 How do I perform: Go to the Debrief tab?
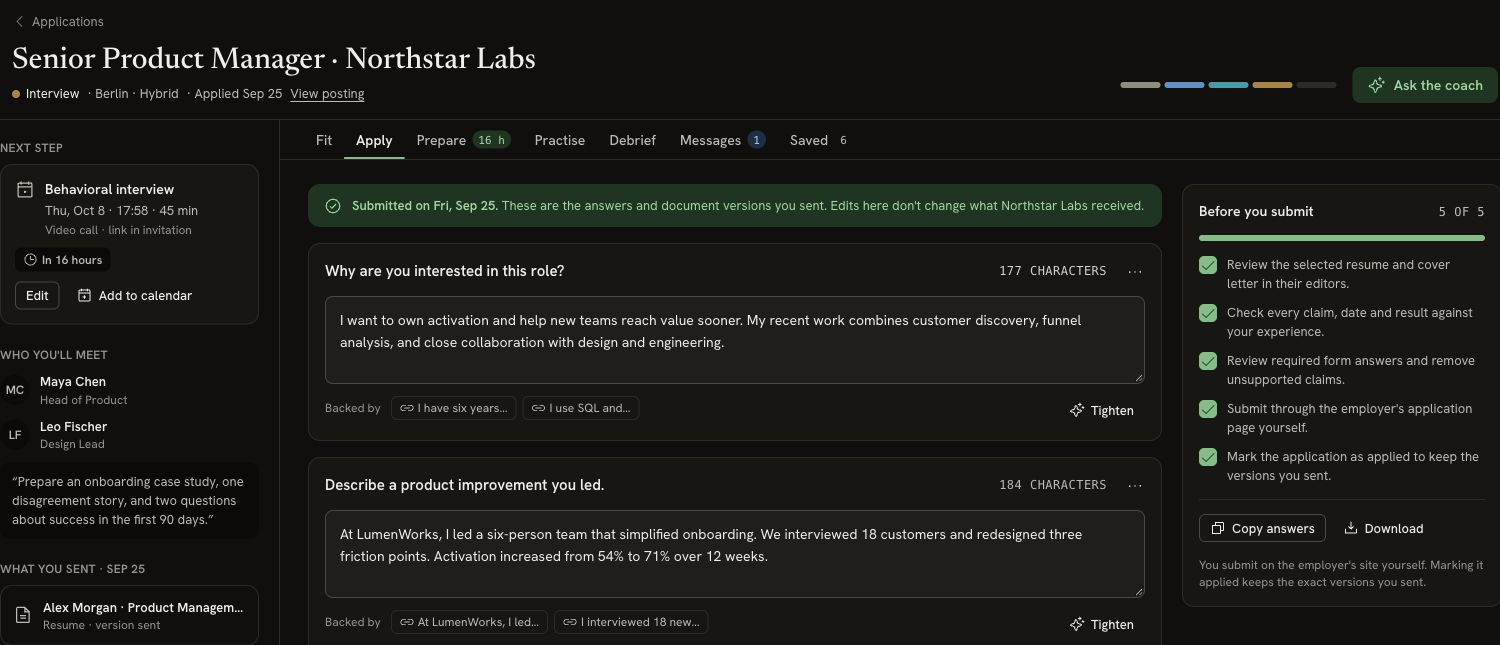coord(633,140)
